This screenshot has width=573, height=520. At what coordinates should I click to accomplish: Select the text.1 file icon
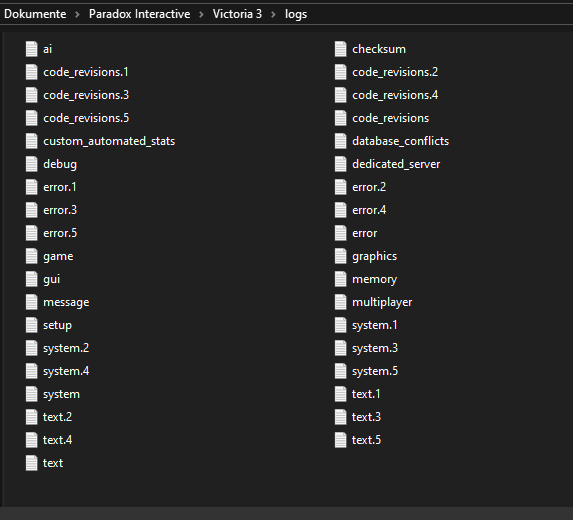coord(341,394)
